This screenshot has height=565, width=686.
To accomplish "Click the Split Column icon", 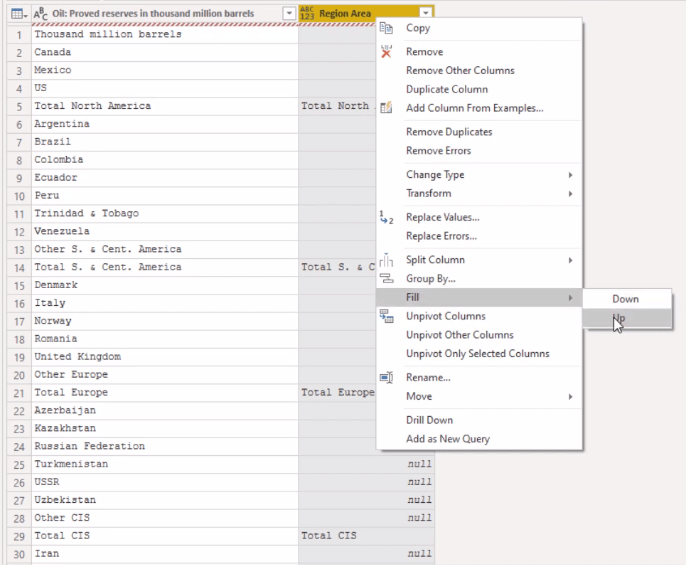I will tap(386, 260).
